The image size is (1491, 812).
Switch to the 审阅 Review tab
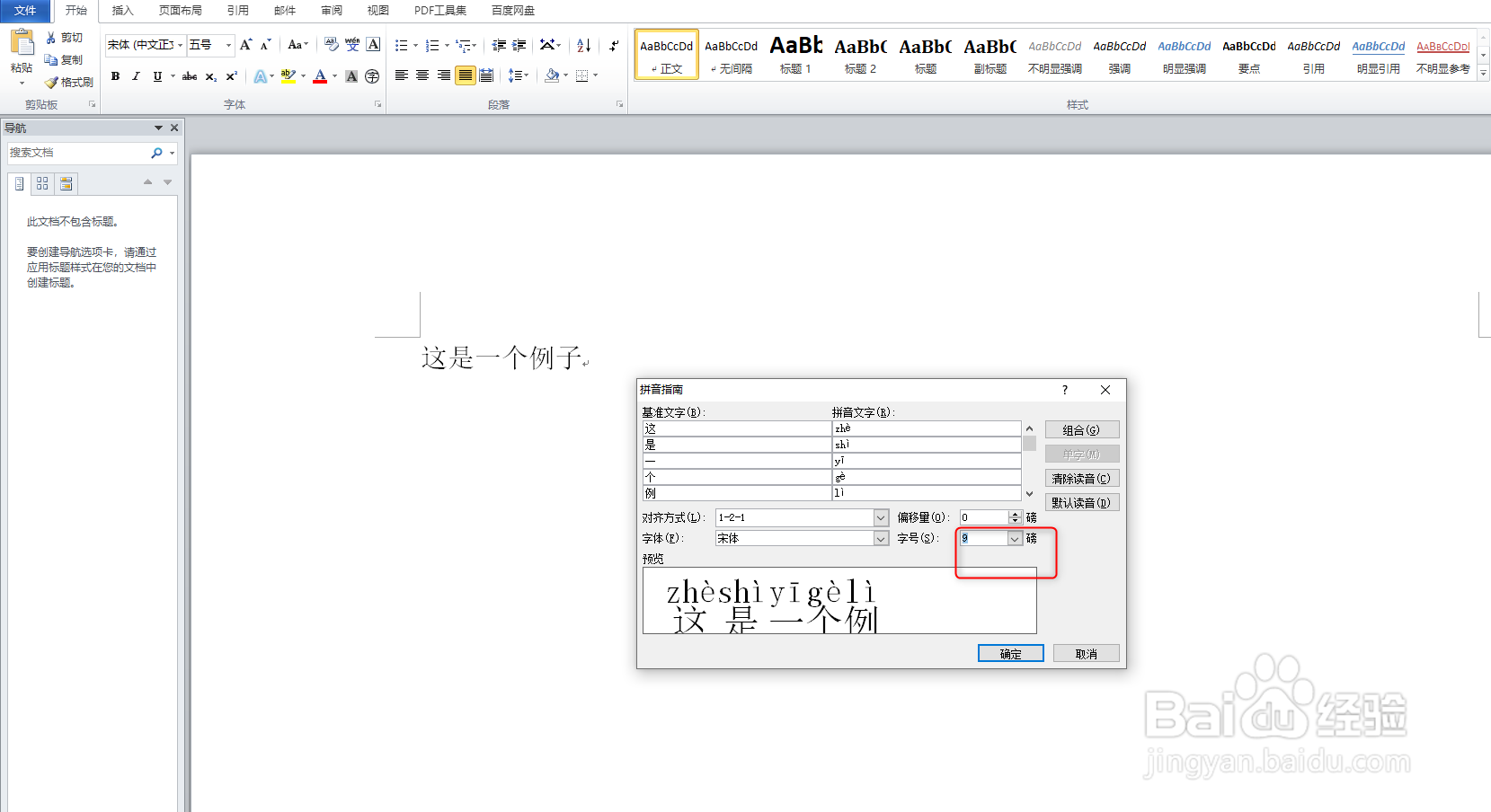pos(332,11)
